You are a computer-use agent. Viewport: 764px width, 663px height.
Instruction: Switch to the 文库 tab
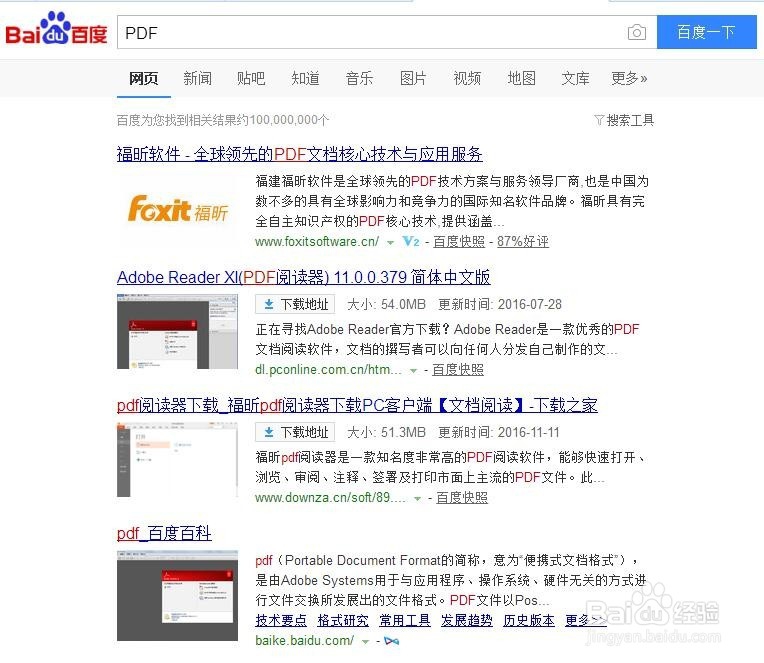(x=575, y=78)
